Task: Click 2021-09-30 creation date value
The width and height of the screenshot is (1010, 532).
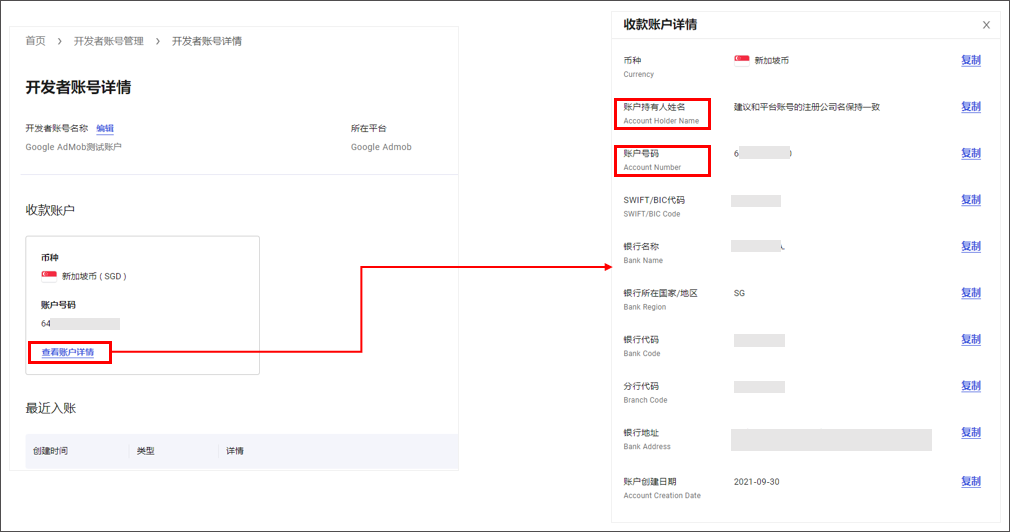Action: point(756,482)
